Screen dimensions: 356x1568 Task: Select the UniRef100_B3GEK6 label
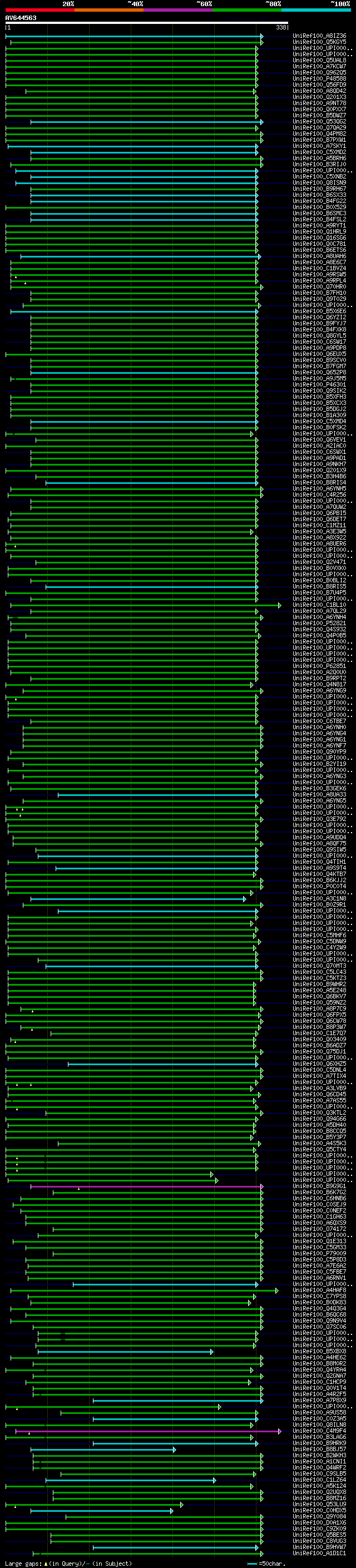tap(319, 789)
